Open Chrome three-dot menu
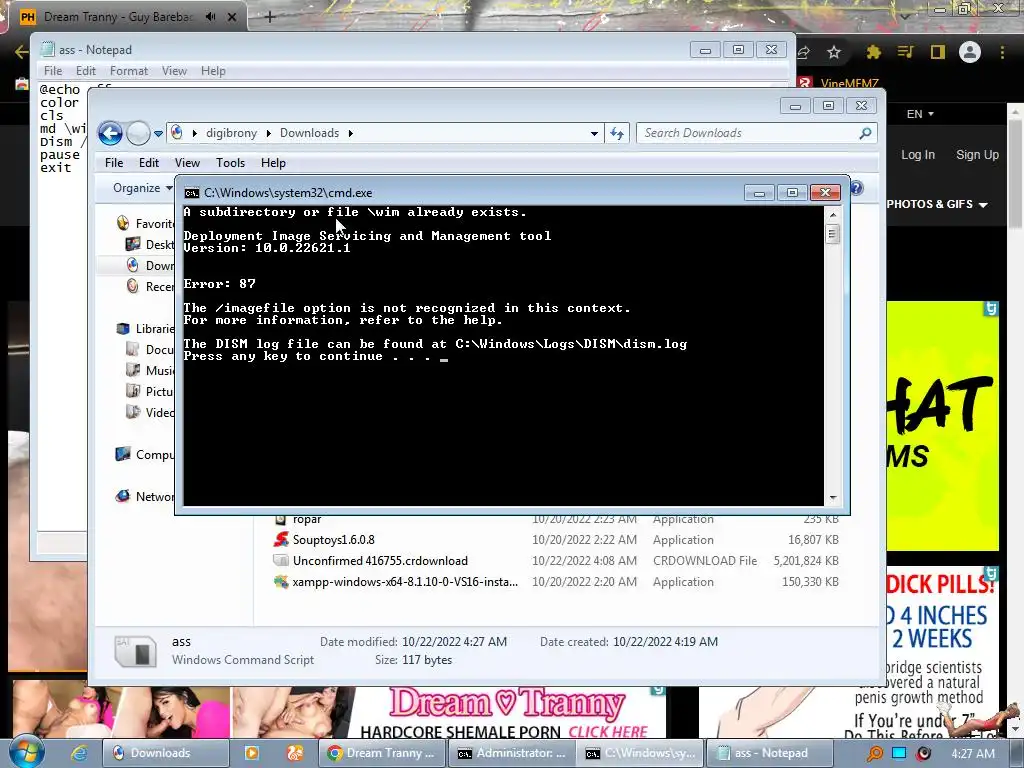Viewport: 1024px width, 768px height. (x=1002, y=52)
